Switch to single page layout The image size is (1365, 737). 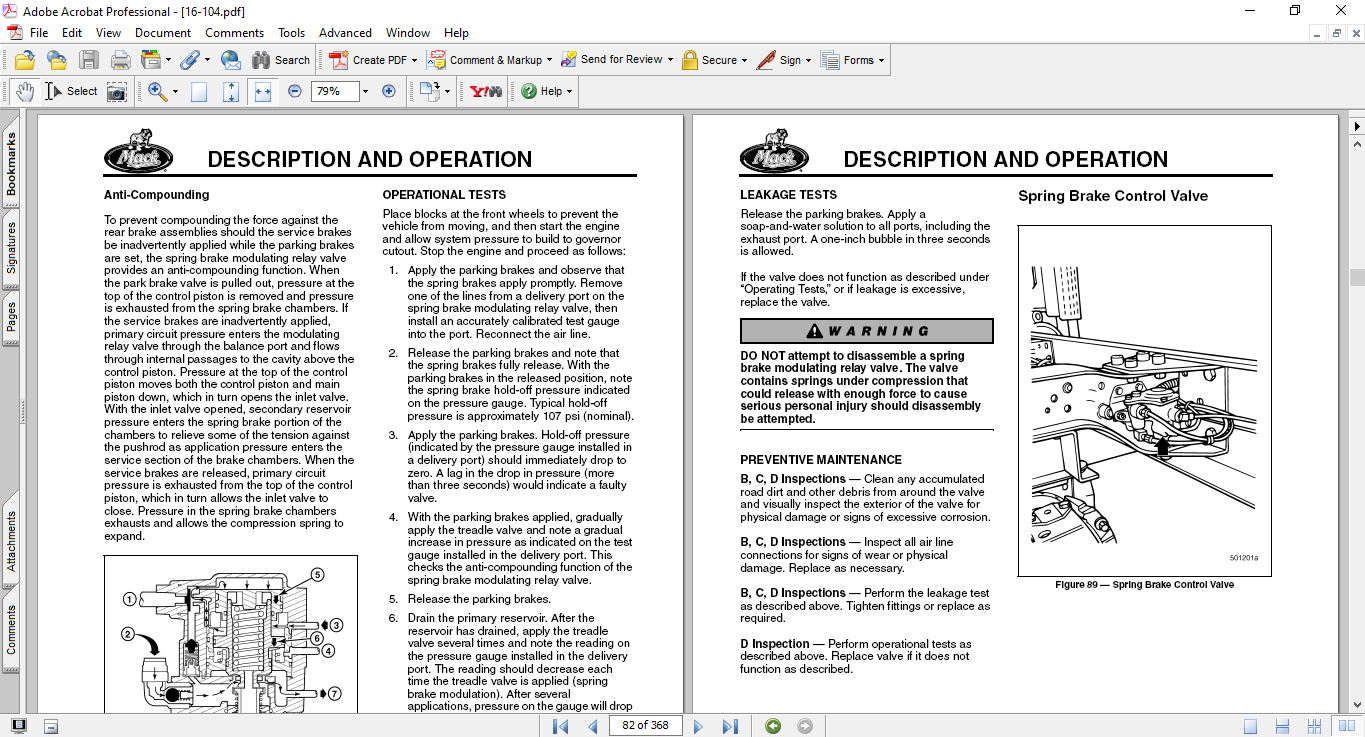click(1251, 726)
